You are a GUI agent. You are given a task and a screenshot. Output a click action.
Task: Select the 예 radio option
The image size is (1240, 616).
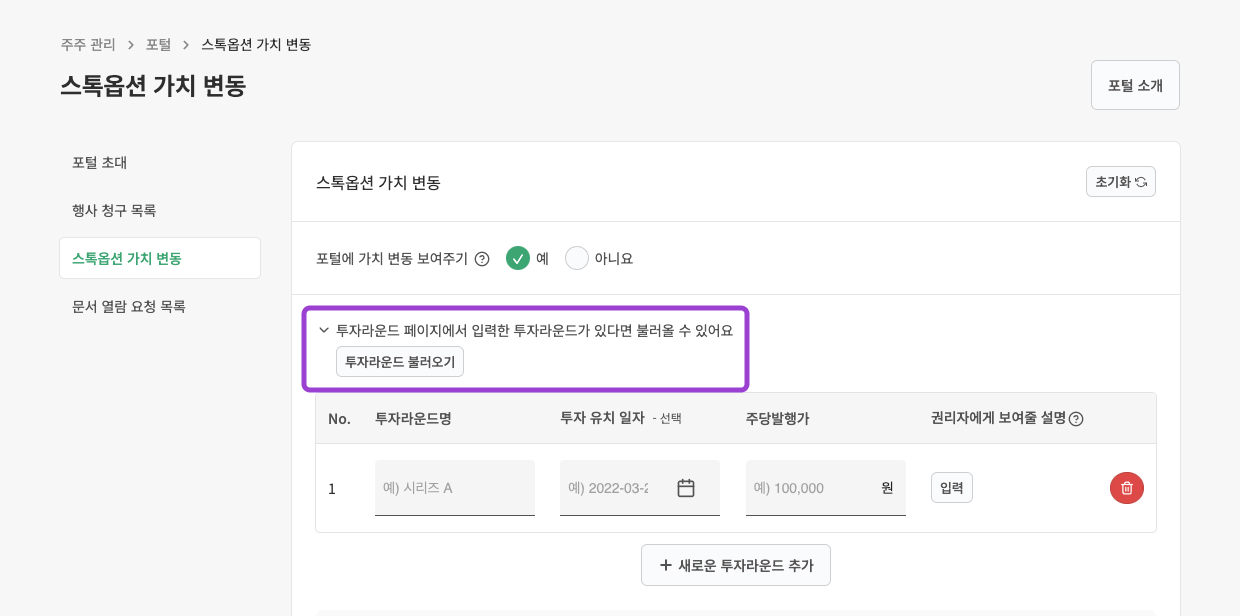(x=517, y=258)
